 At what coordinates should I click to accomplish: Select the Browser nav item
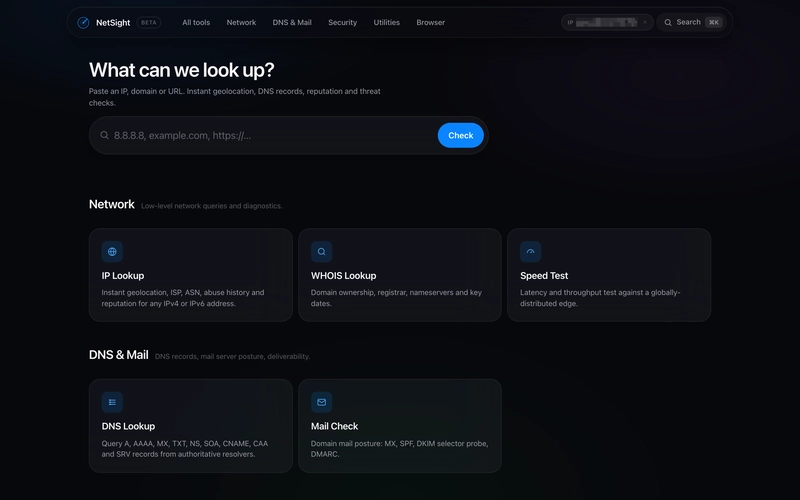point(431,22)
